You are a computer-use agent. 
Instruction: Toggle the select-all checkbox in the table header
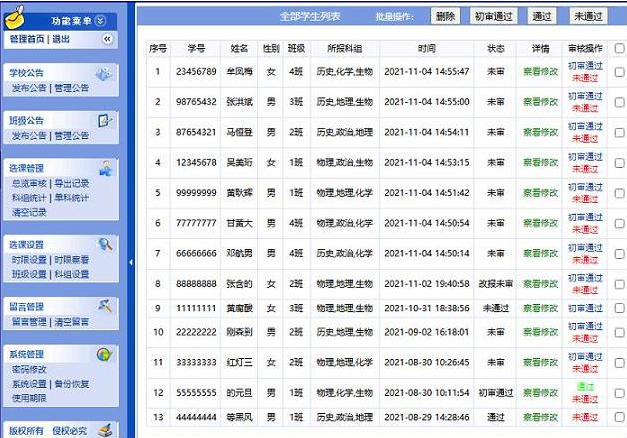[619, 47]
